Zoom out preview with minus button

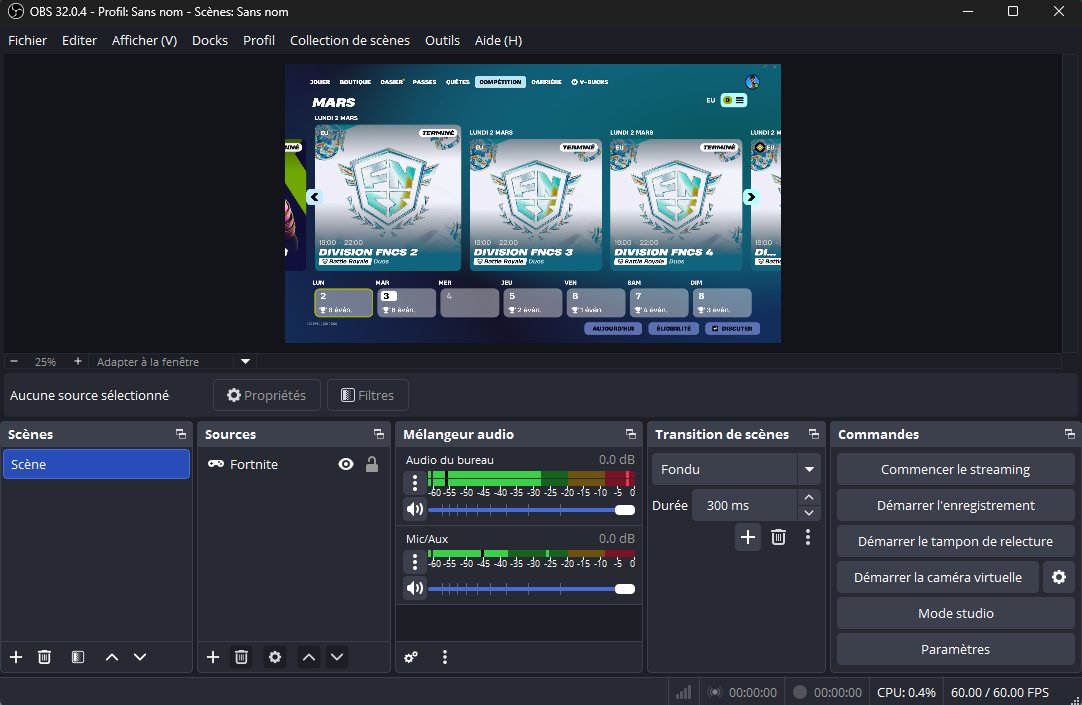click(14, 361)
